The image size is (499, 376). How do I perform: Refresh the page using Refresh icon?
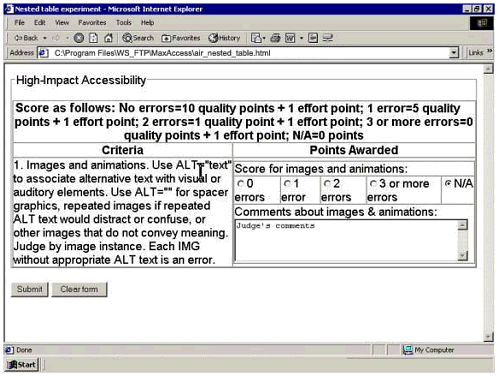click(93, 38)
